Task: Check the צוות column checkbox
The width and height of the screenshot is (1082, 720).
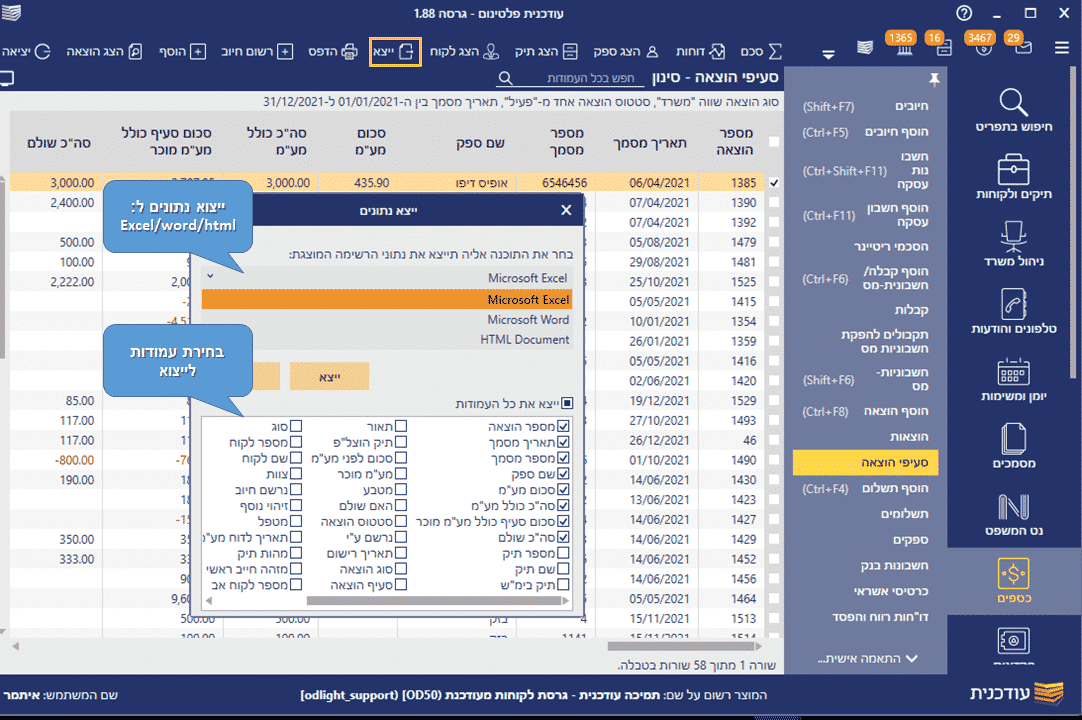Action: point(296,474)
